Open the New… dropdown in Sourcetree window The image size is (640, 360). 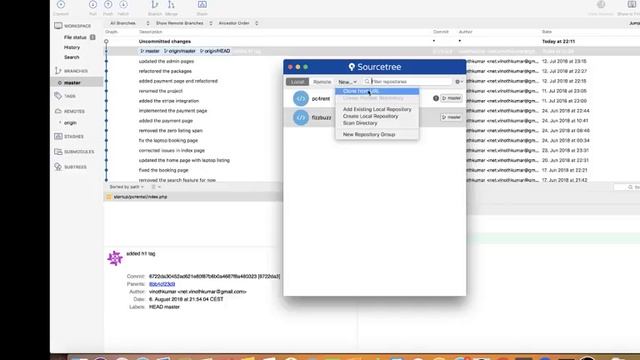[x=347, y=82]
